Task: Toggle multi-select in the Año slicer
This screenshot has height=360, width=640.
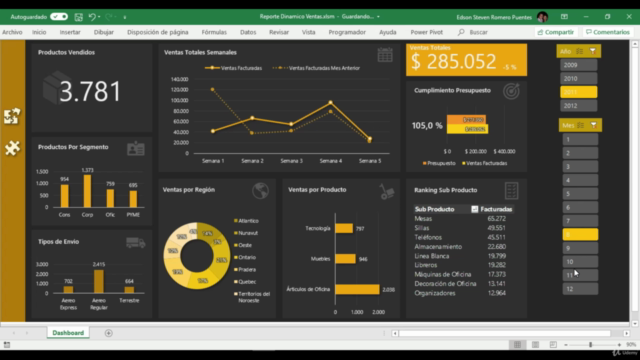Action: coord(580,51)
